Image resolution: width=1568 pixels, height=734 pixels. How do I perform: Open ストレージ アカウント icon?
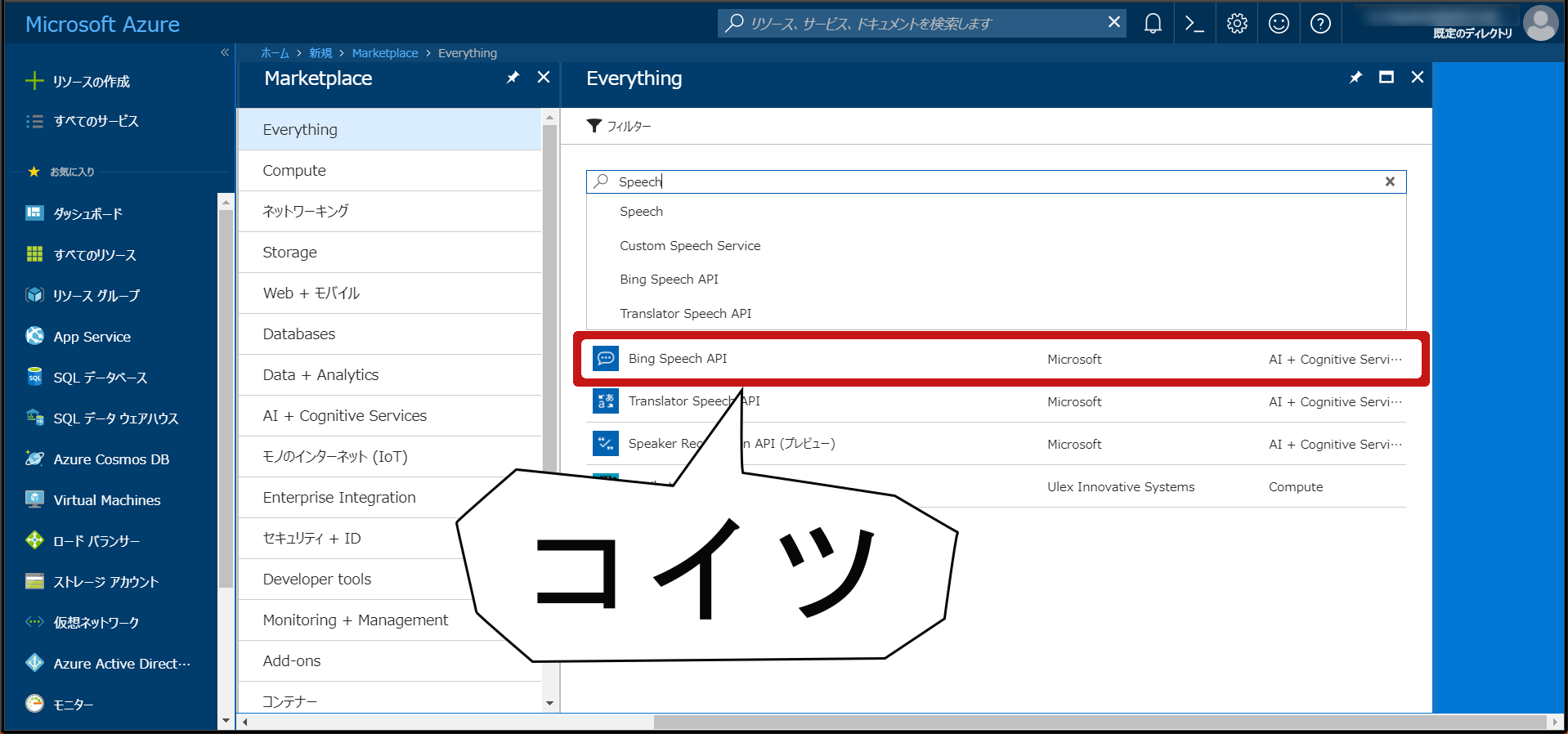click(34, 581)
